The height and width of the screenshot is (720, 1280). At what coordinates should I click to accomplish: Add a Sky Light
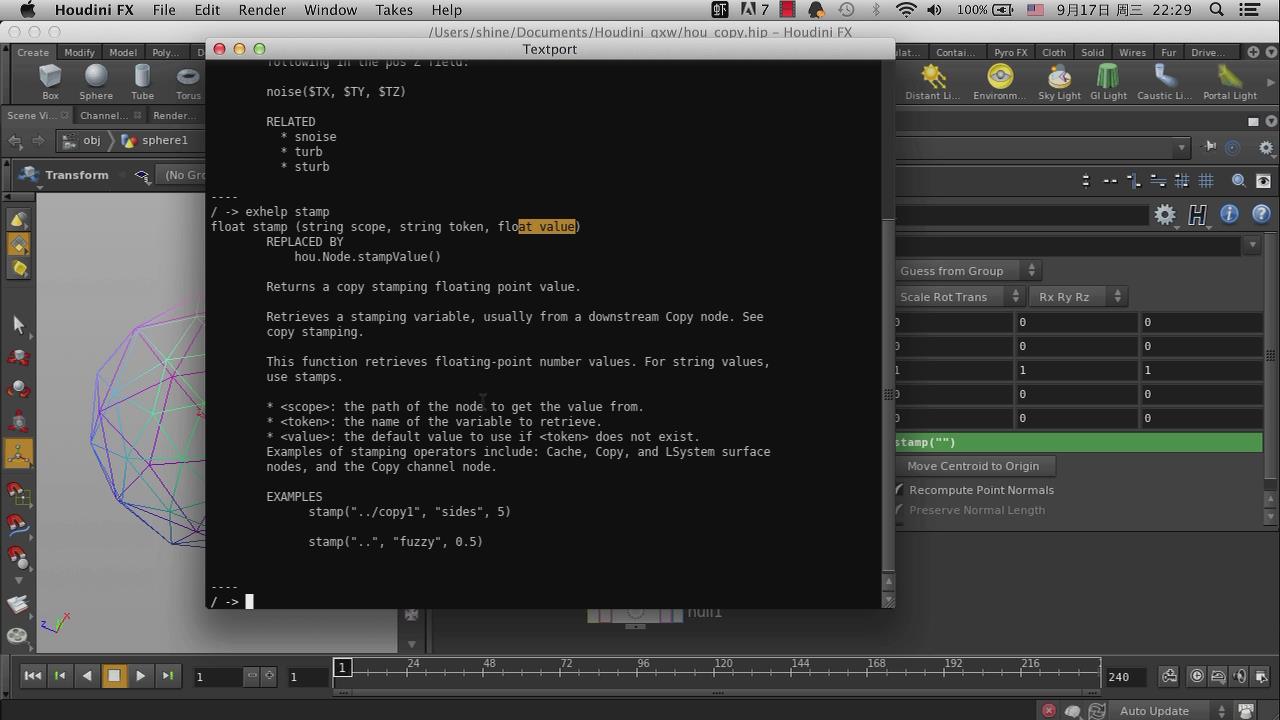1059,82
